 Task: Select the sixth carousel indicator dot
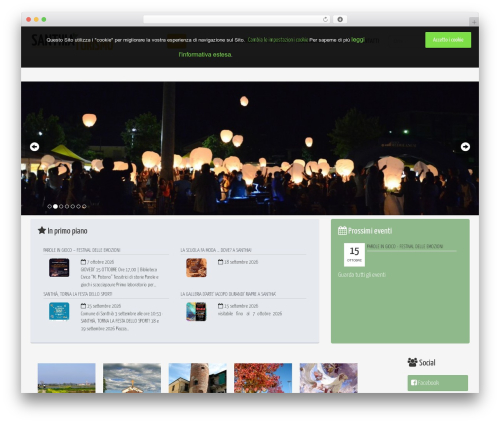(x=78, y=207)
